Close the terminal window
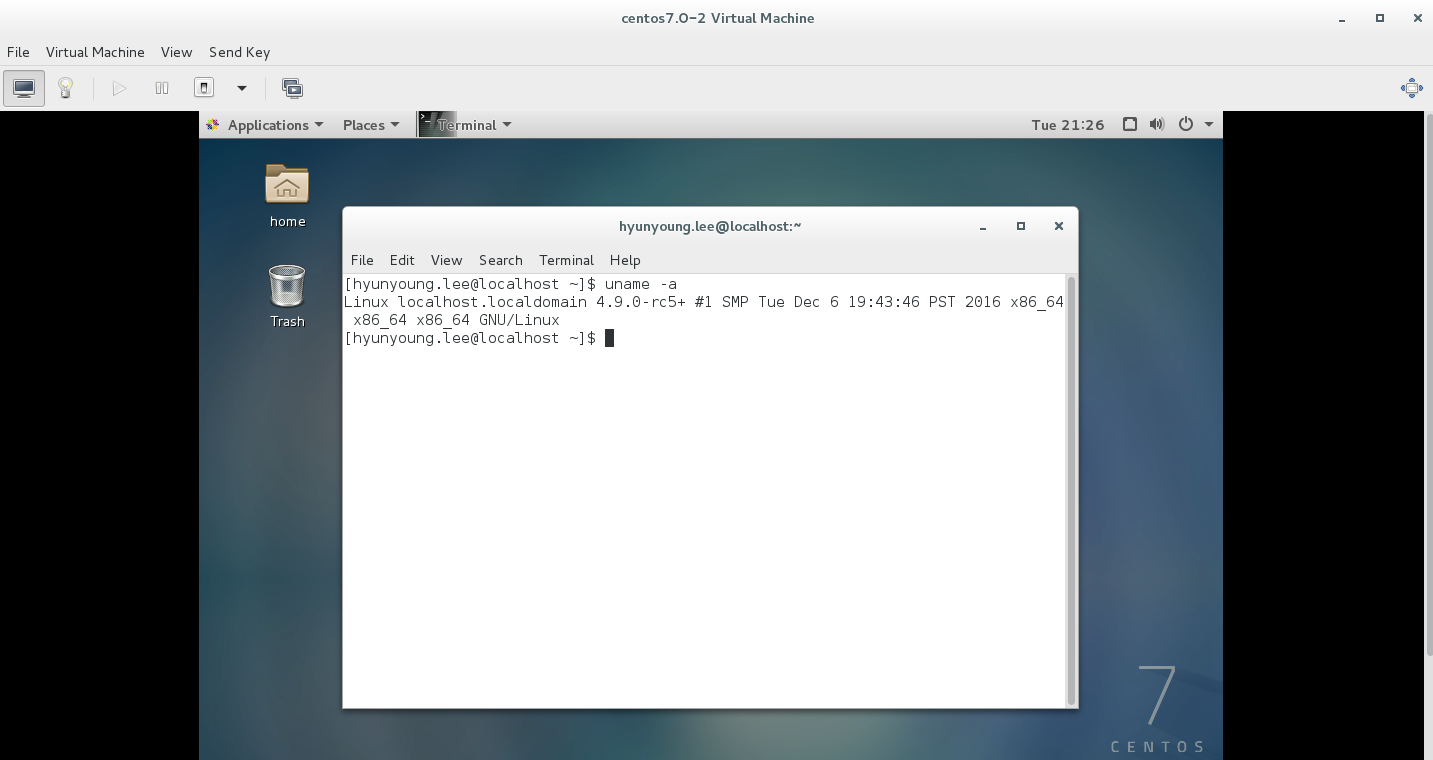This screenshot has width=1433, height=760. (x=1058, y=226)
